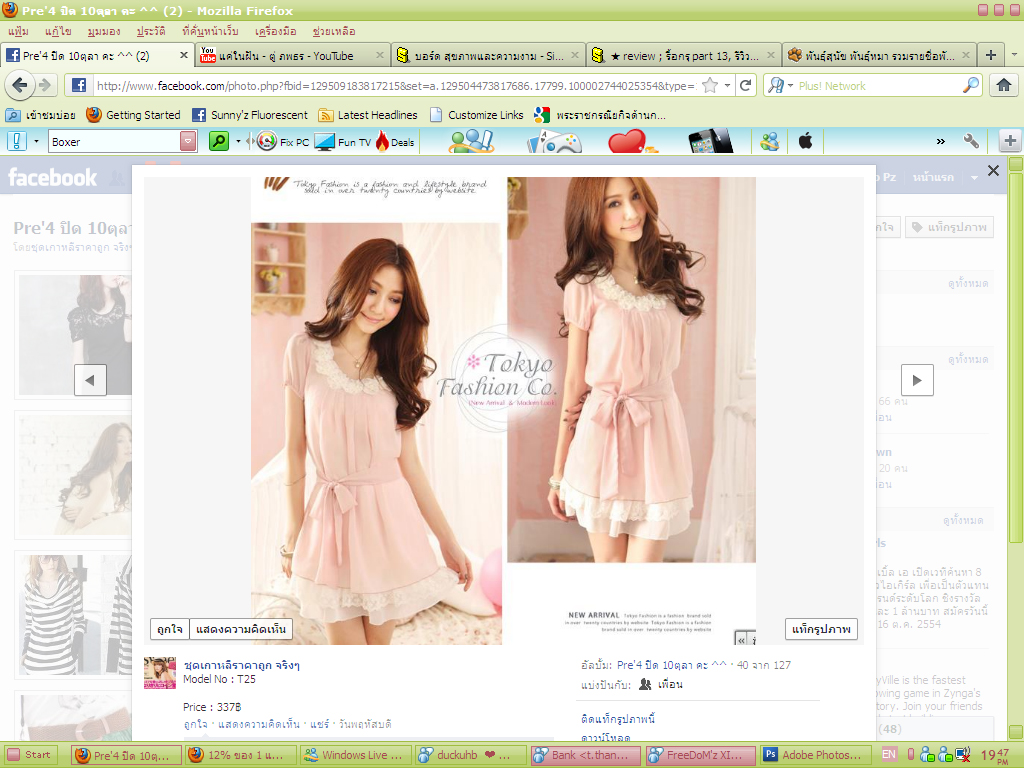The width and height of the screenshot is (1024, 768).
Task: Open the Fix PC toolbar item
Action: pyautogui.click(x=283, y=141)
